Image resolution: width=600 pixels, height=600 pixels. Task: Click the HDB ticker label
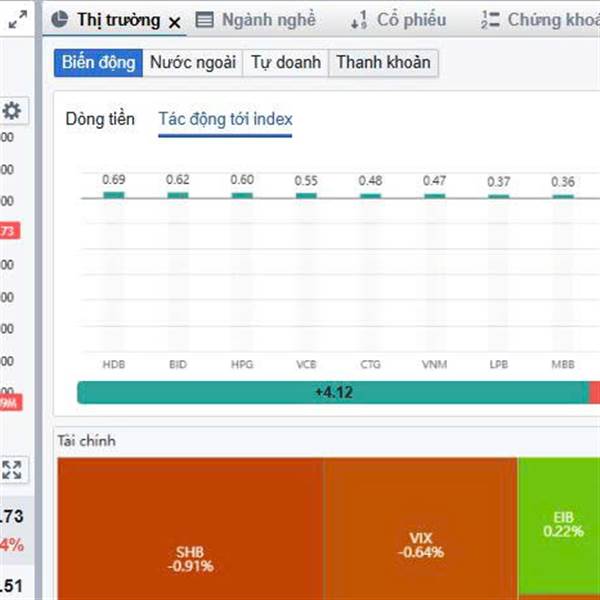pos(114,364)
